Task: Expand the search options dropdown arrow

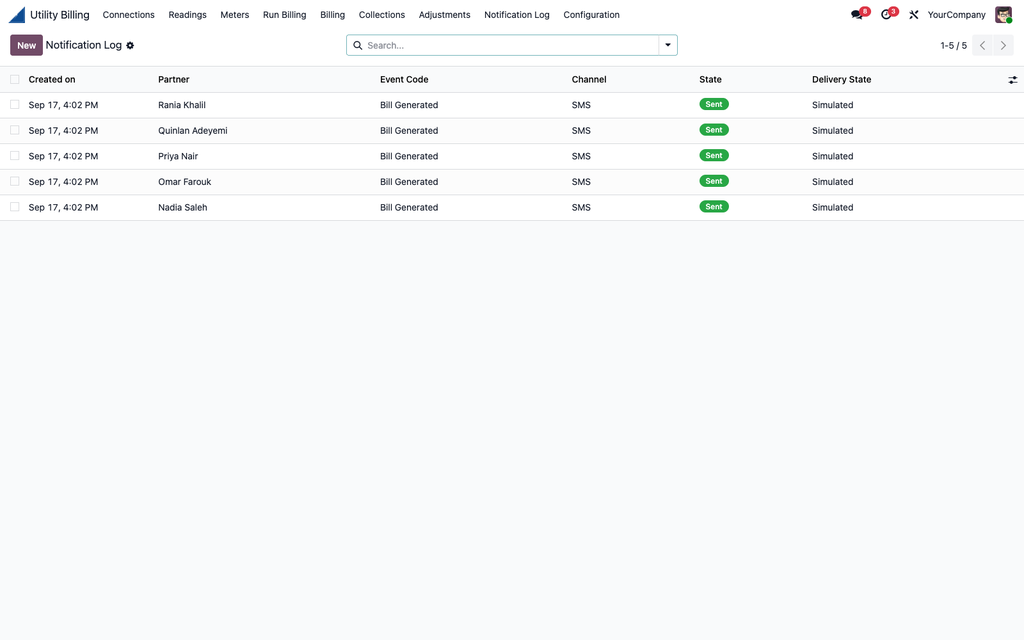Action: [668, 45]
